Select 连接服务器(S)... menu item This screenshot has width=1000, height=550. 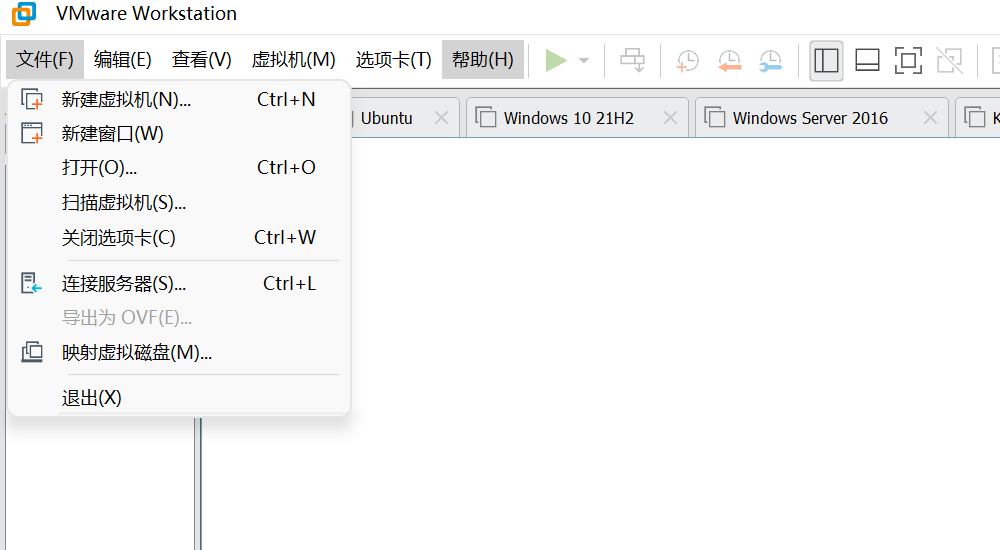coord(124,284)
